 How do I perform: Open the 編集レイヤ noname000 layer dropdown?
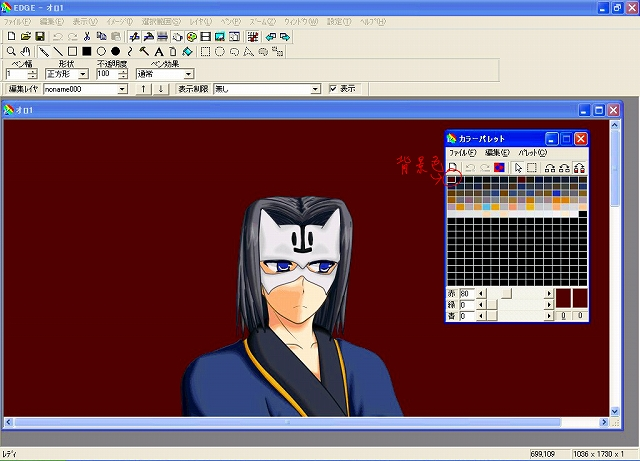[x=122, y=89]
